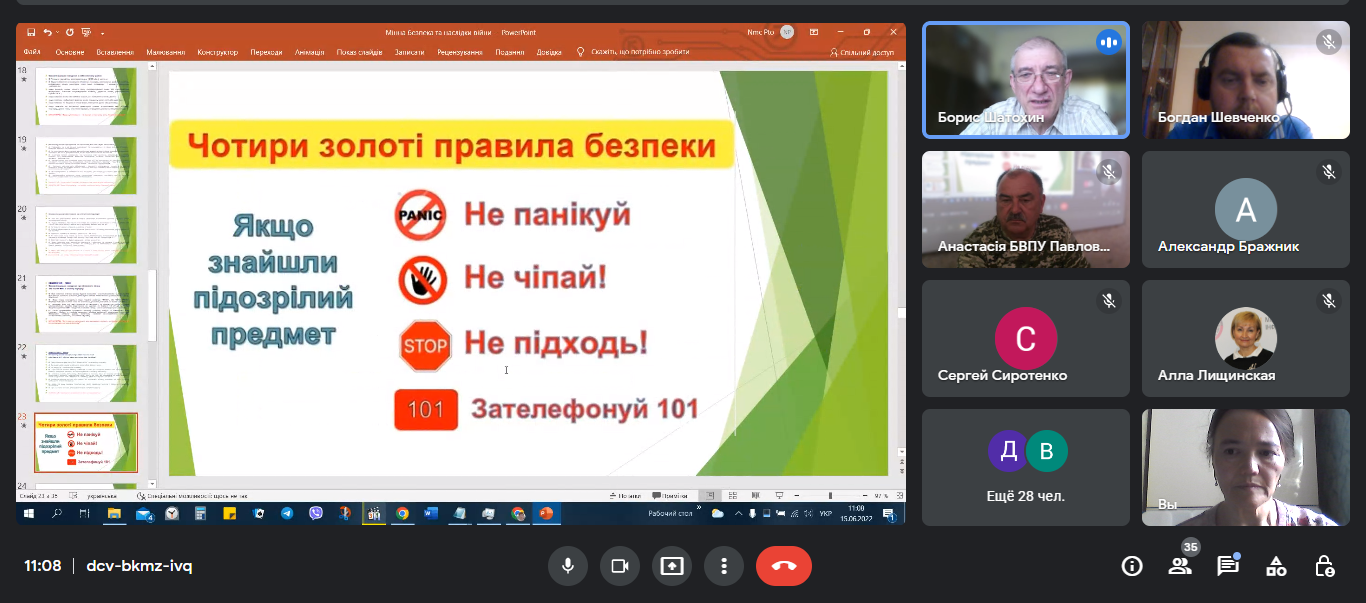Open host controls lock icon
The width and height of the screenshot is (1366, 603).
coord(1324,567)
